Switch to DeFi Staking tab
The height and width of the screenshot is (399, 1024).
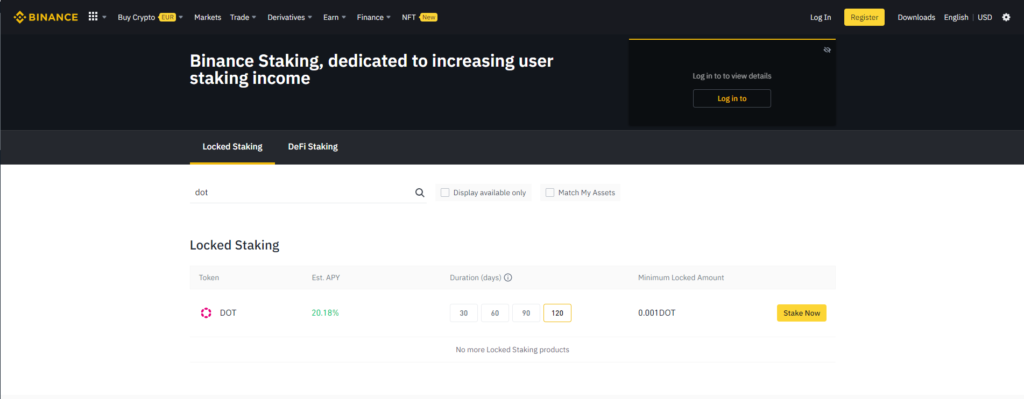pos(313,147)
